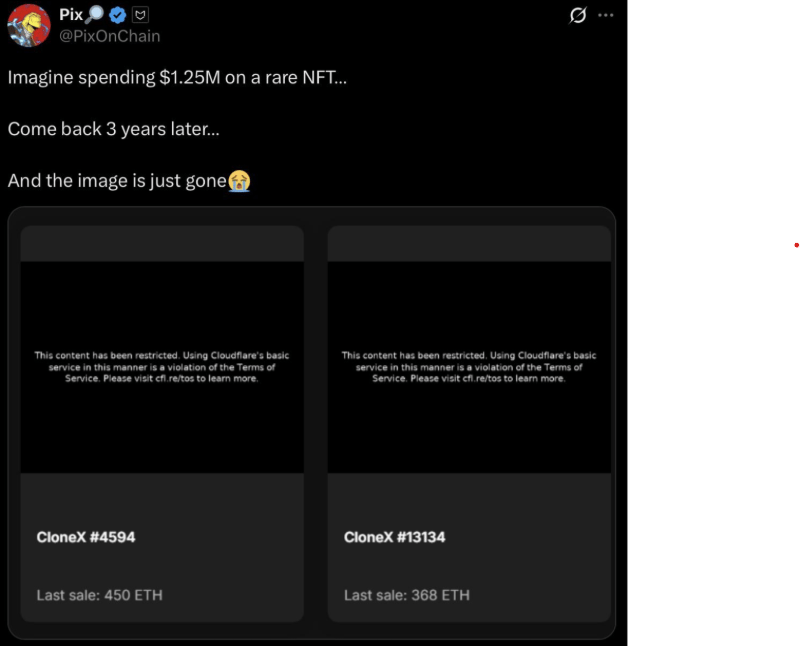This screenshot has height=646, width=800.
Task: Click the red dot in white margin
Action: pos(796,245)
